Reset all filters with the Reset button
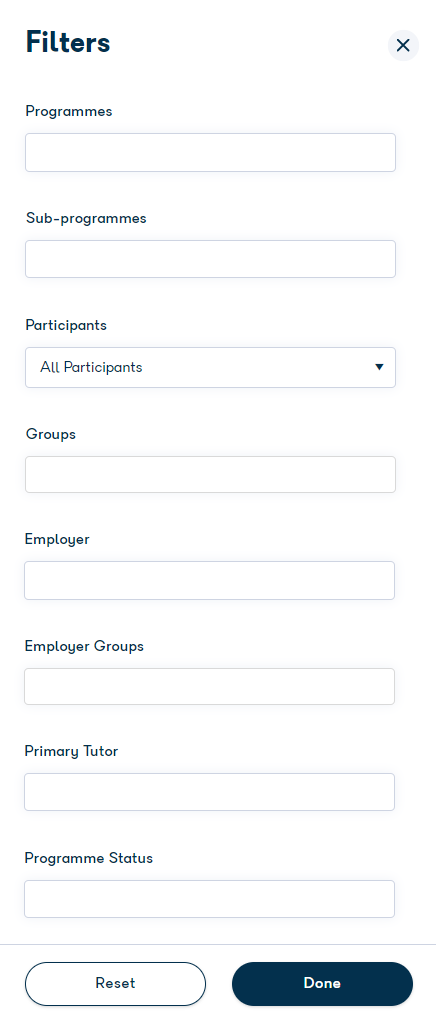The width and height of the screenshot is (436, 1027). [x=115, y=983]
